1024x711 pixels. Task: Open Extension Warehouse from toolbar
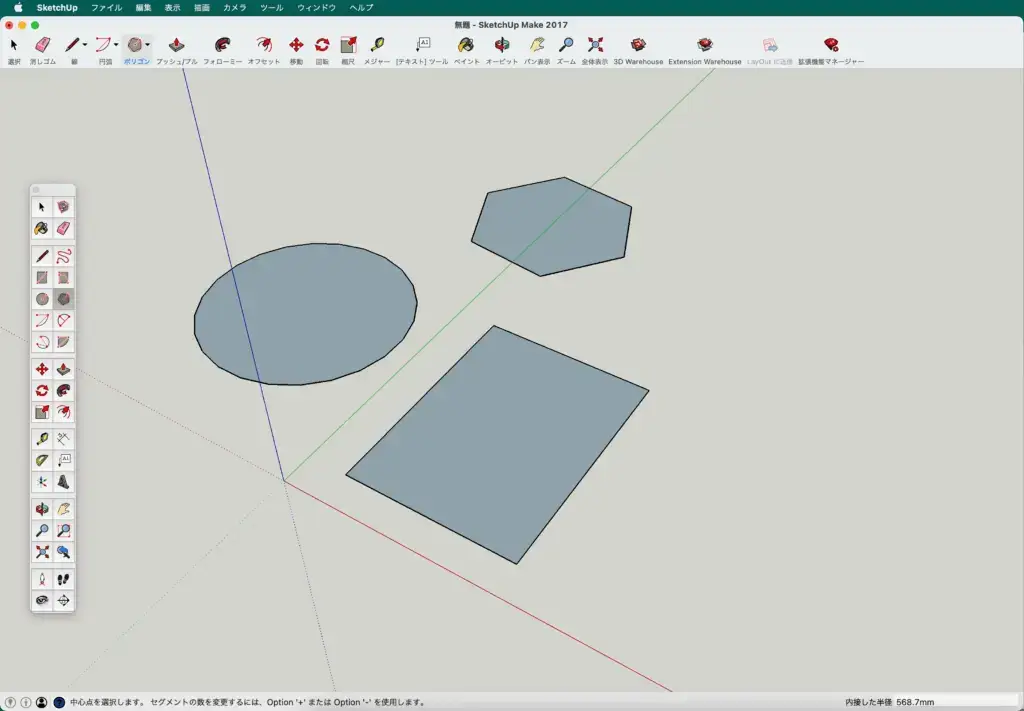pos(705,50)
